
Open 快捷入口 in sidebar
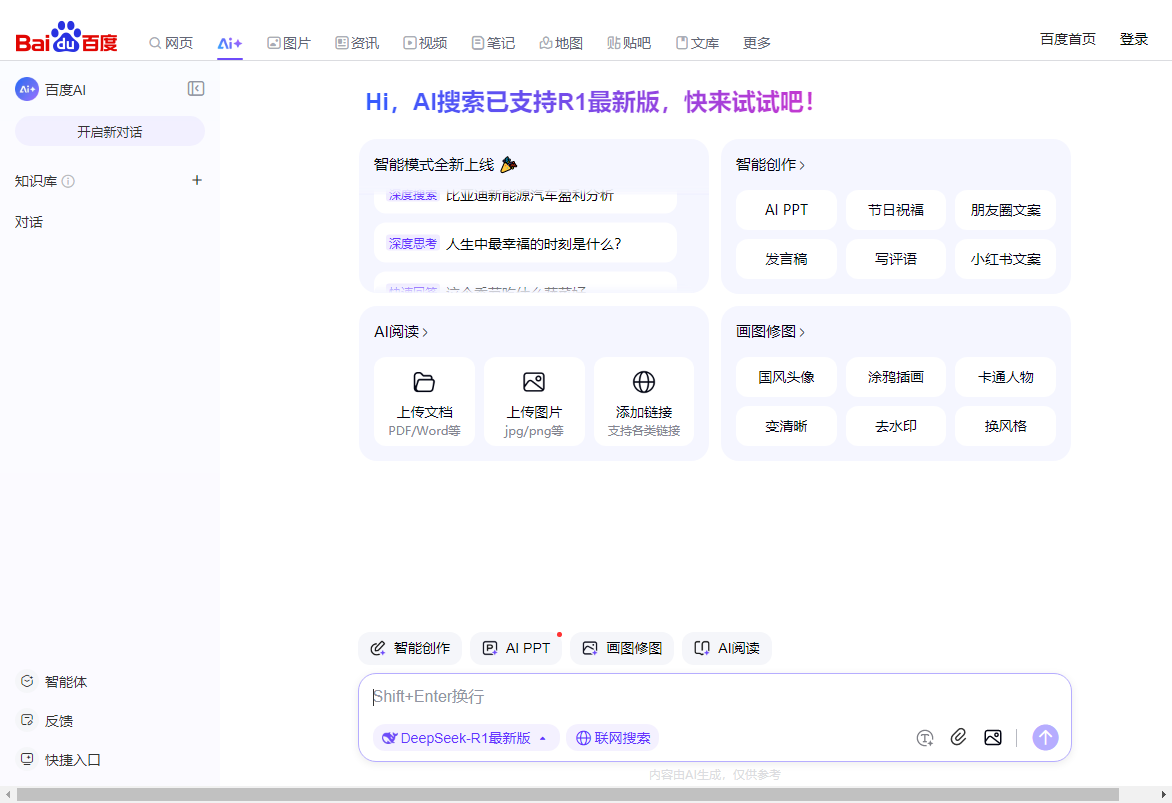(x=61, y=760)
